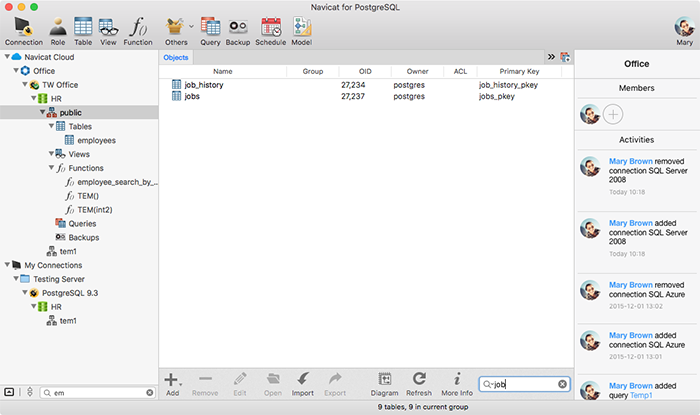700x415 pixels.
Task: Add a member with the plus button
Action: pyautogui.click(x=613, y=115)
